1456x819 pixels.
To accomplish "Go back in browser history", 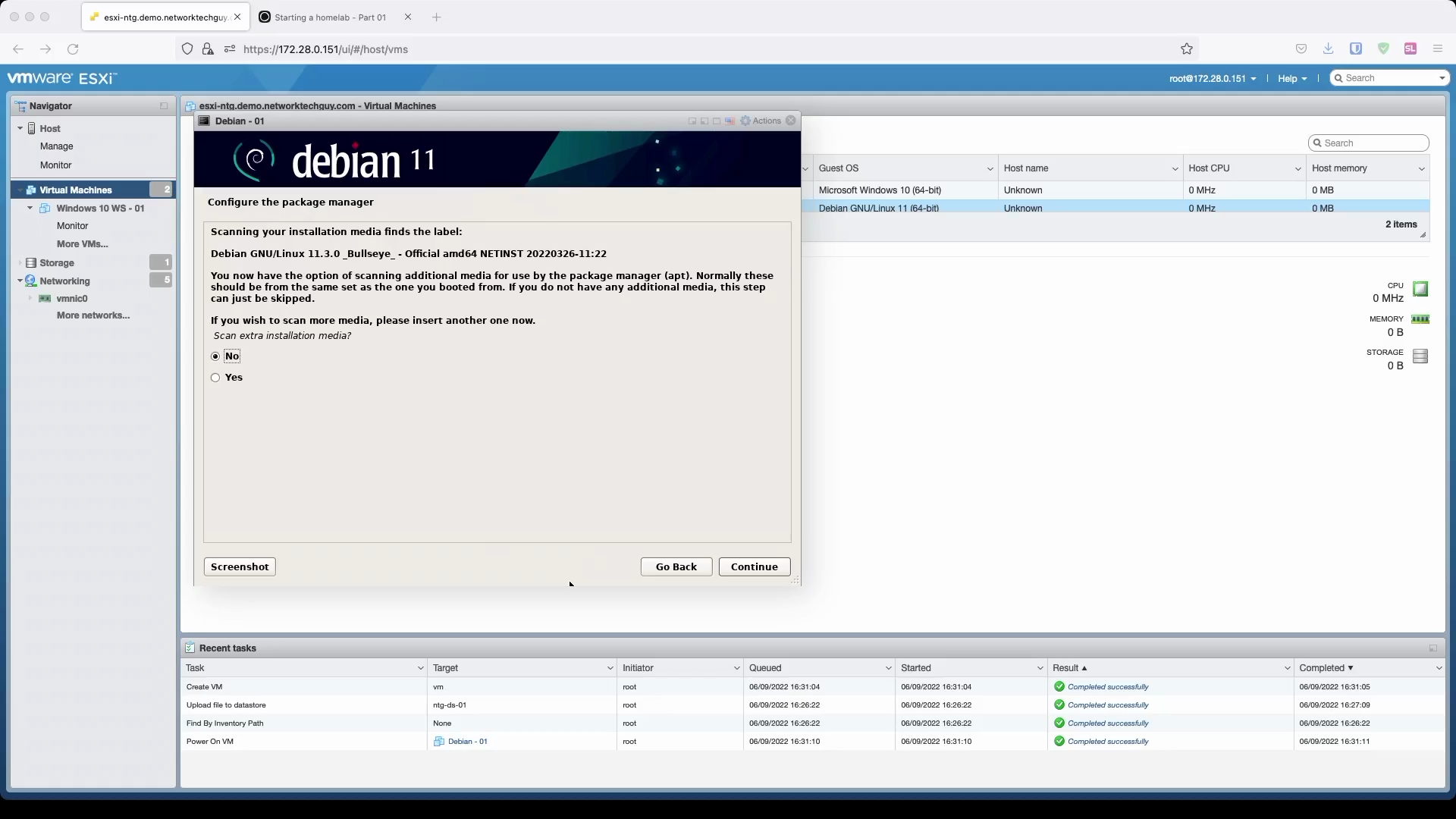I will click(18, 49).
